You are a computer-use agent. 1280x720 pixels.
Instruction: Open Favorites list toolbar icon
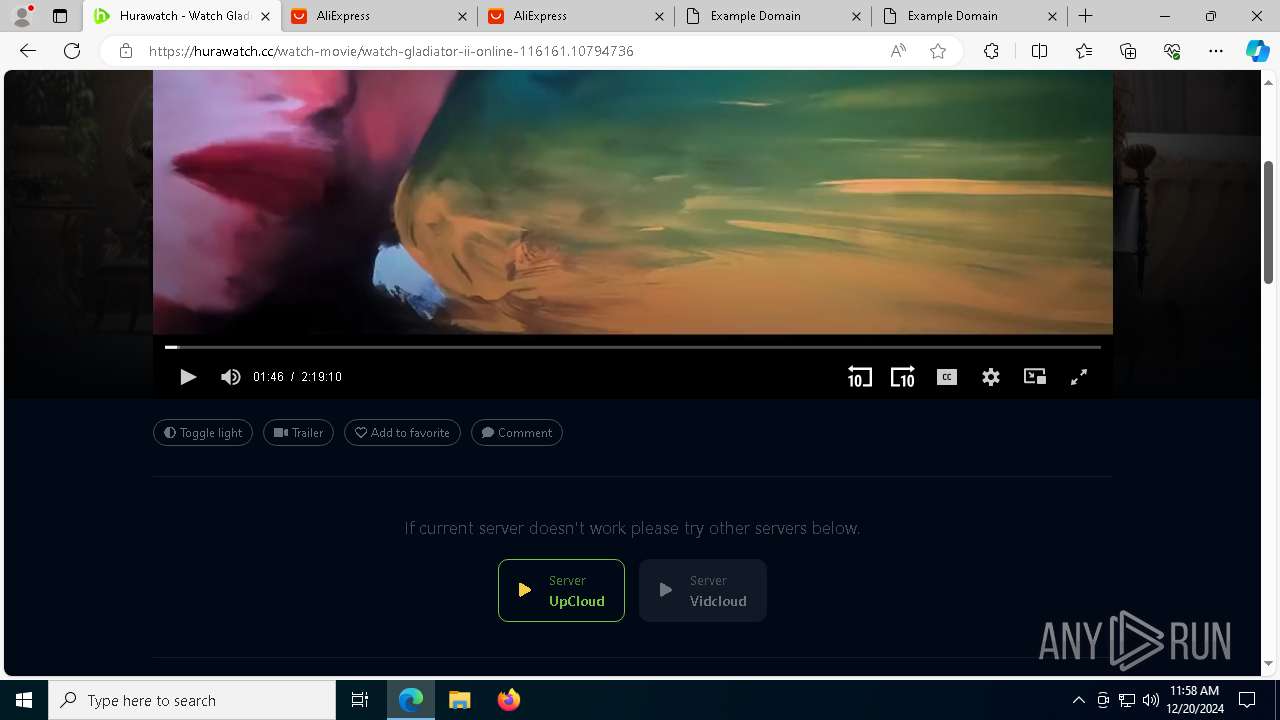(1084, 51)
